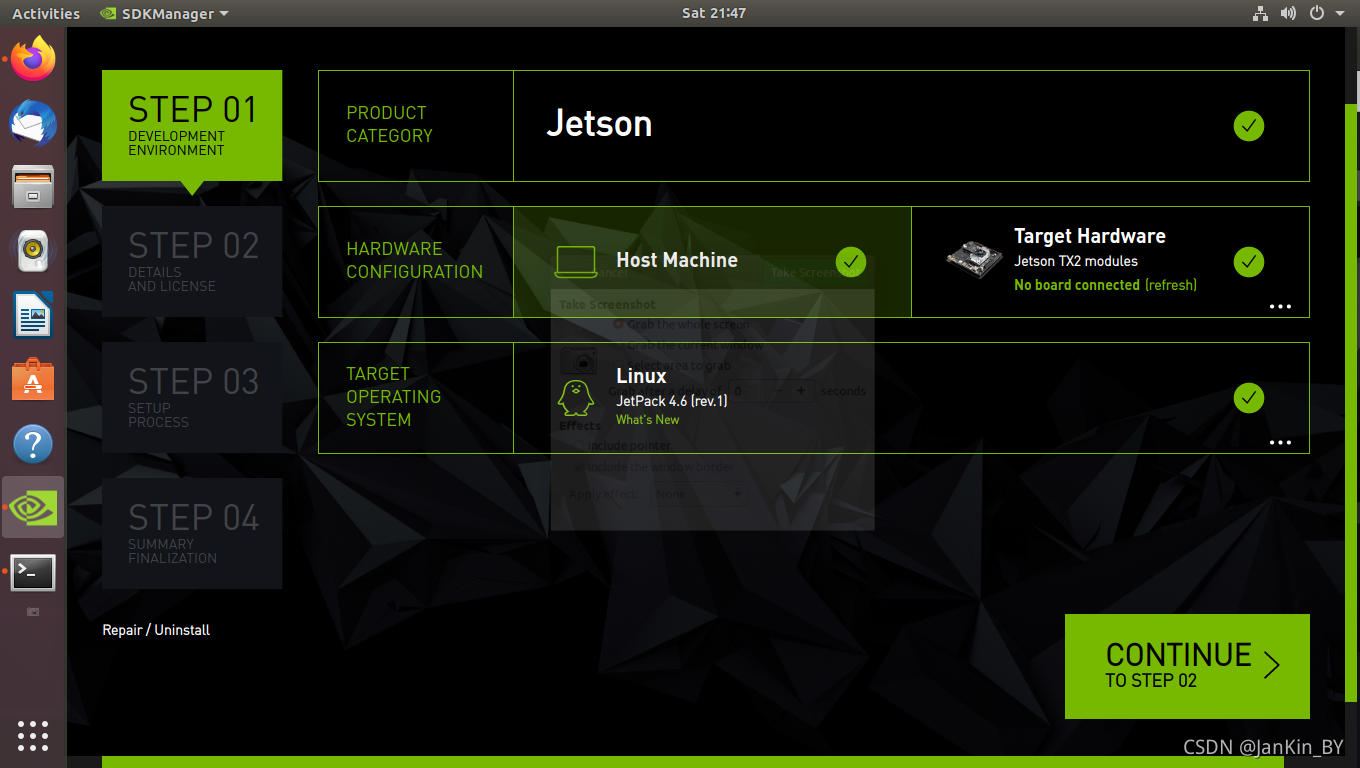Open the What's New link

pos(647,420)
